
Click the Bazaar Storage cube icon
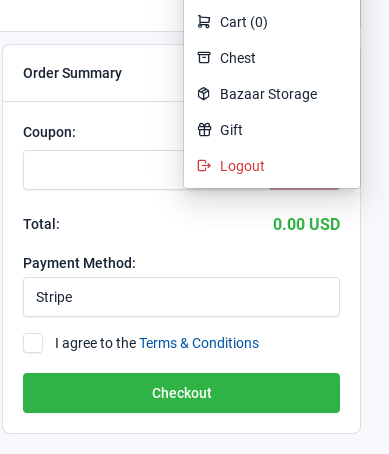click(x=204, y=94)
